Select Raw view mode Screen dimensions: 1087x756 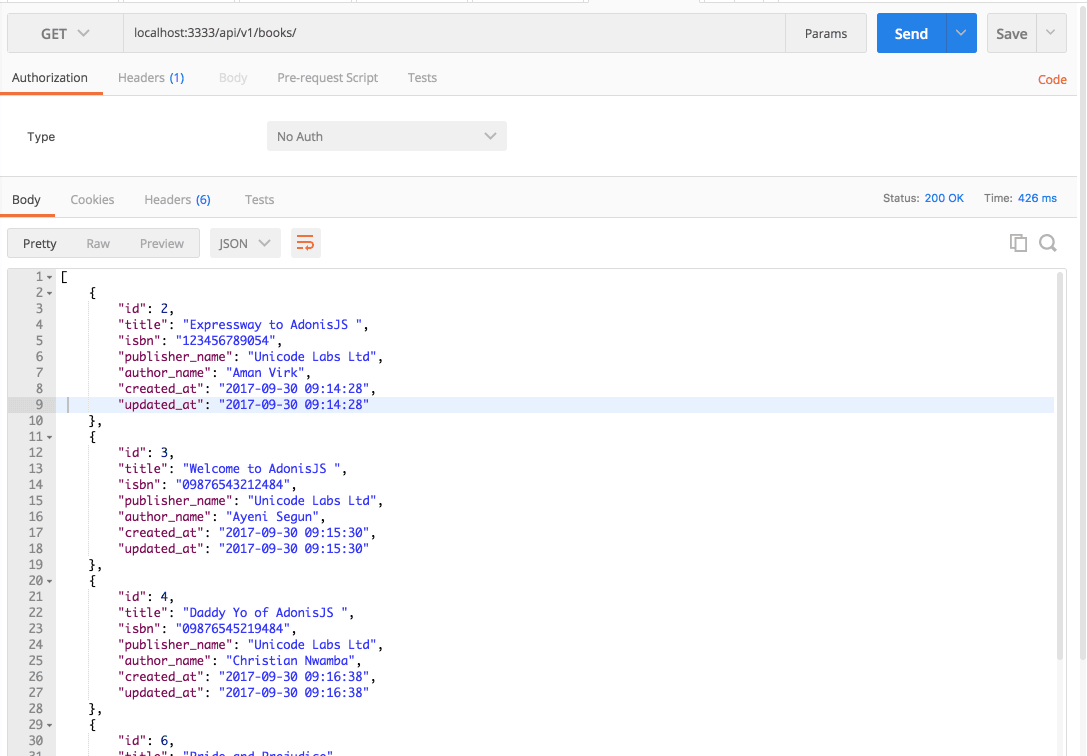coord(98,243)
